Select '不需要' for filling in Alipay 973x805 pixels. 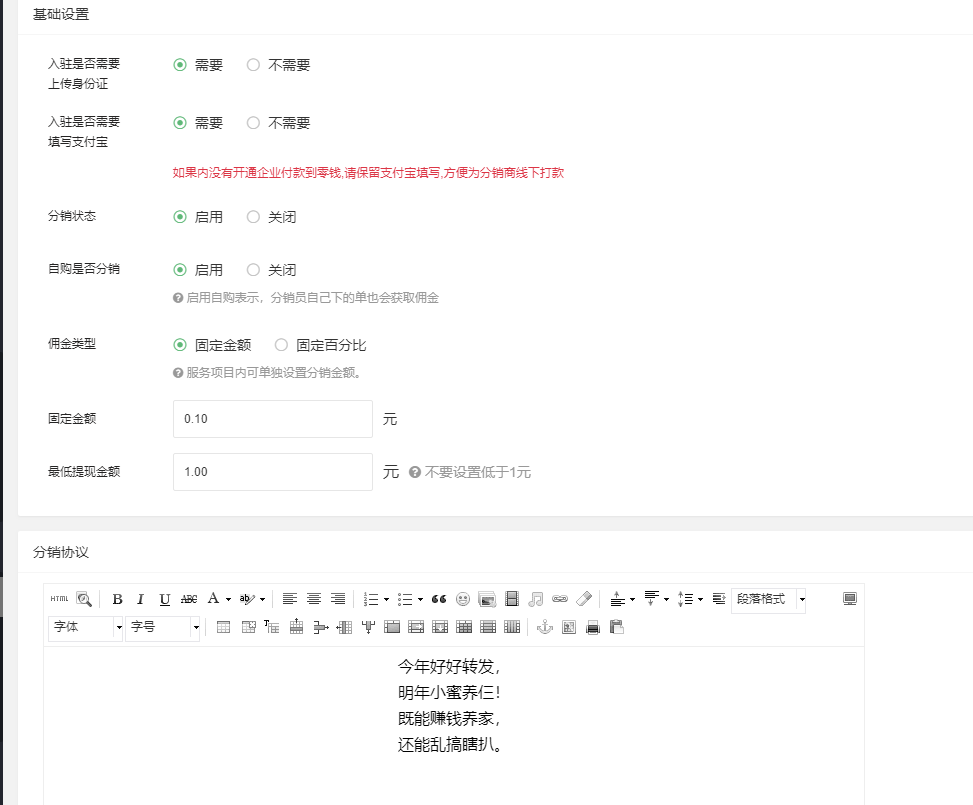tap(253, 123)
